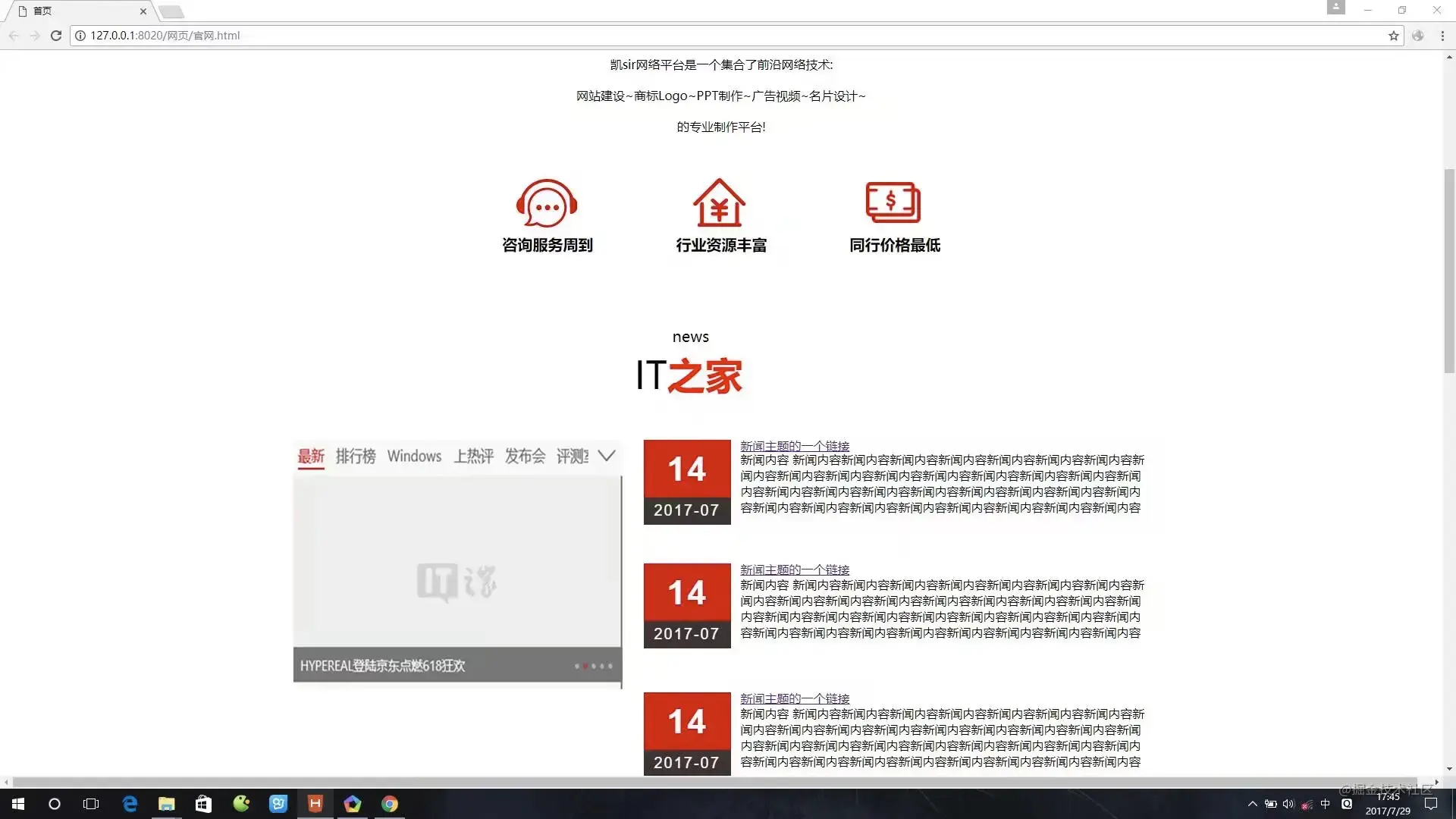Select the Windows news tab
The image size is (1456, 819).
[x=414, y=456]
